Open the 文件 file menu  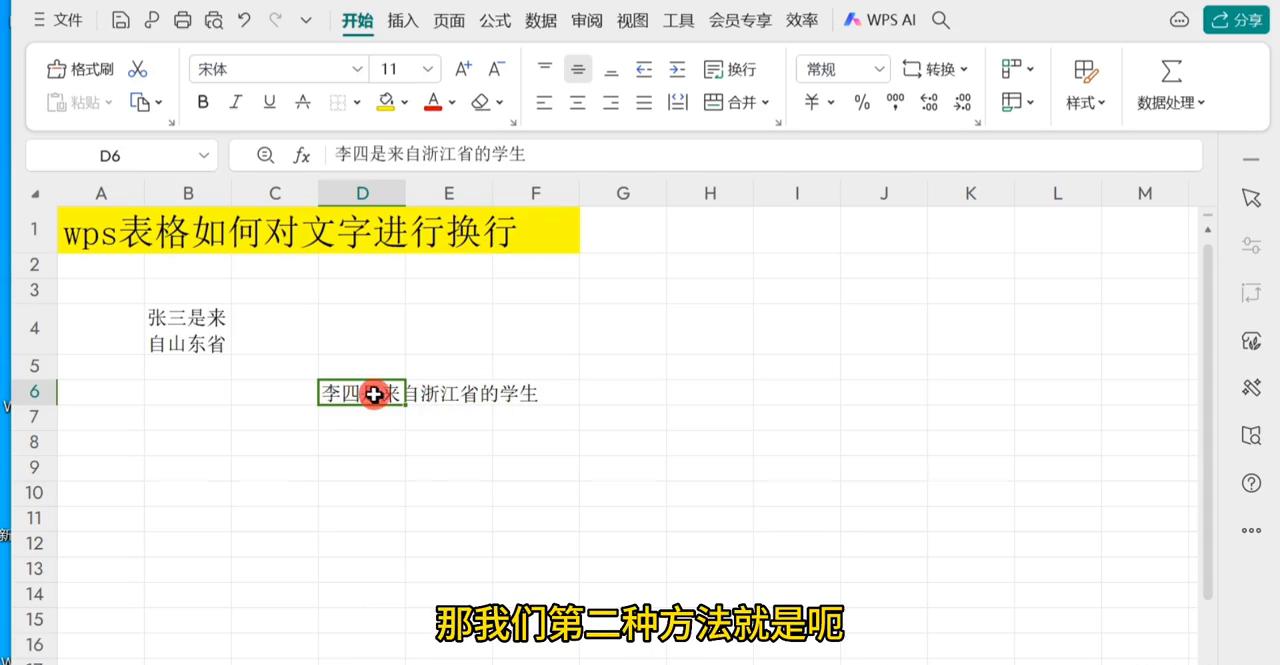[57, 20]
